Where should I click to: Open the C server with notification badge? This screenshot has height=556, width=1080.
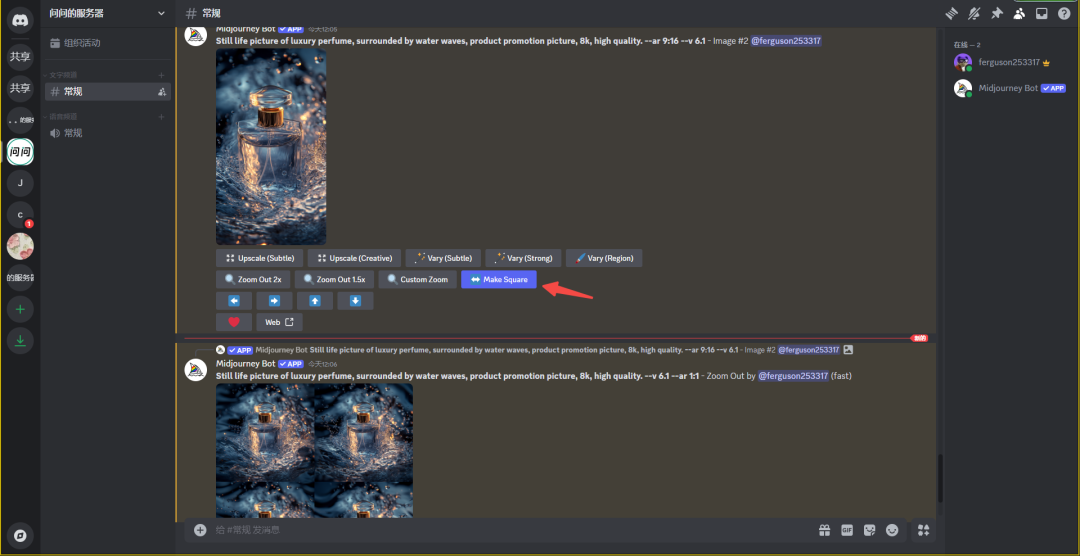20,215
